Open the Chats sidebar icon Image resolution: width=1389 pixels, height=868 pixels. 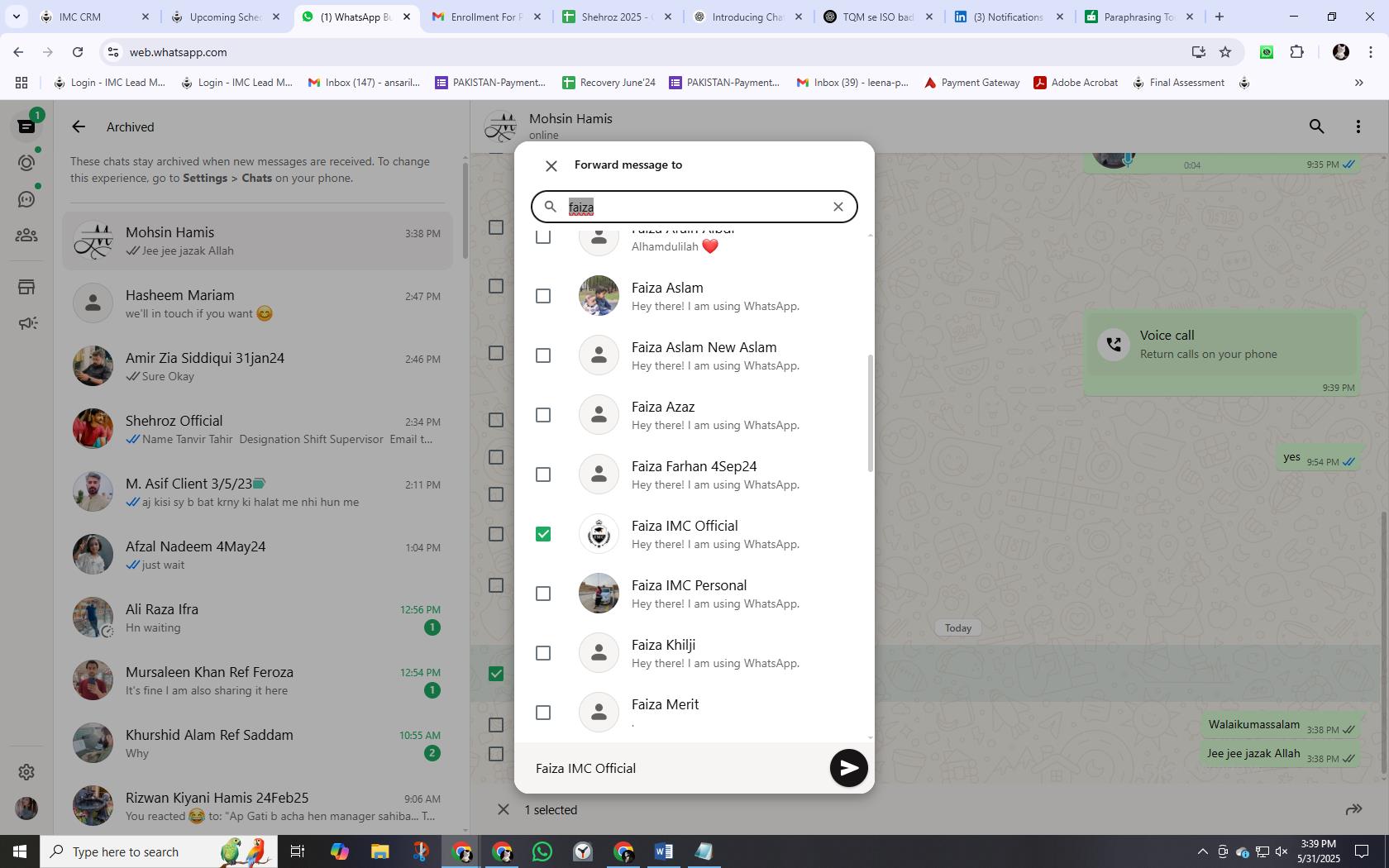26,126
